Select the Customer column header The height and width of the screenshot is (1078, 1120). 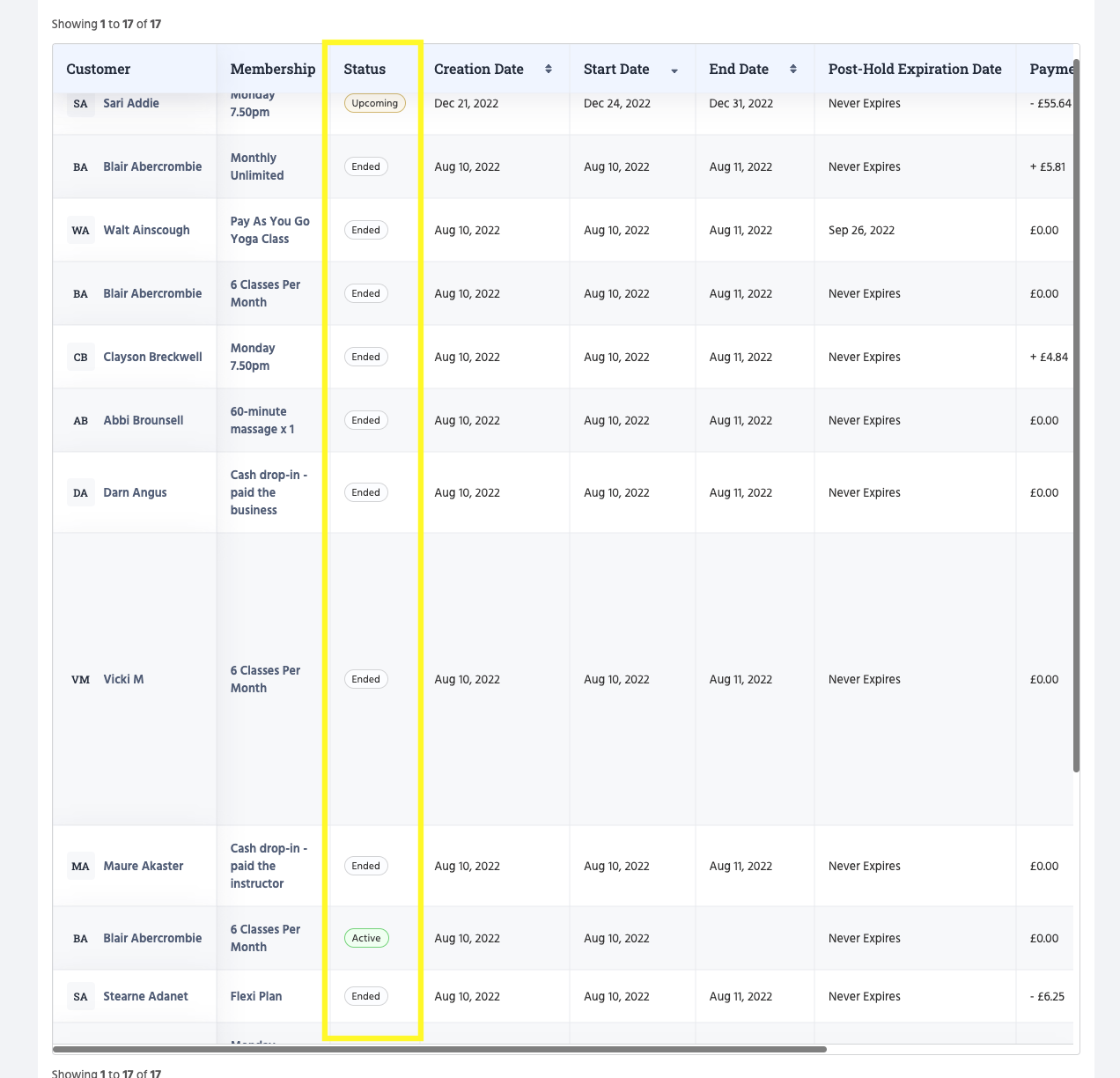pyautogui.click(x=97, y=69)
